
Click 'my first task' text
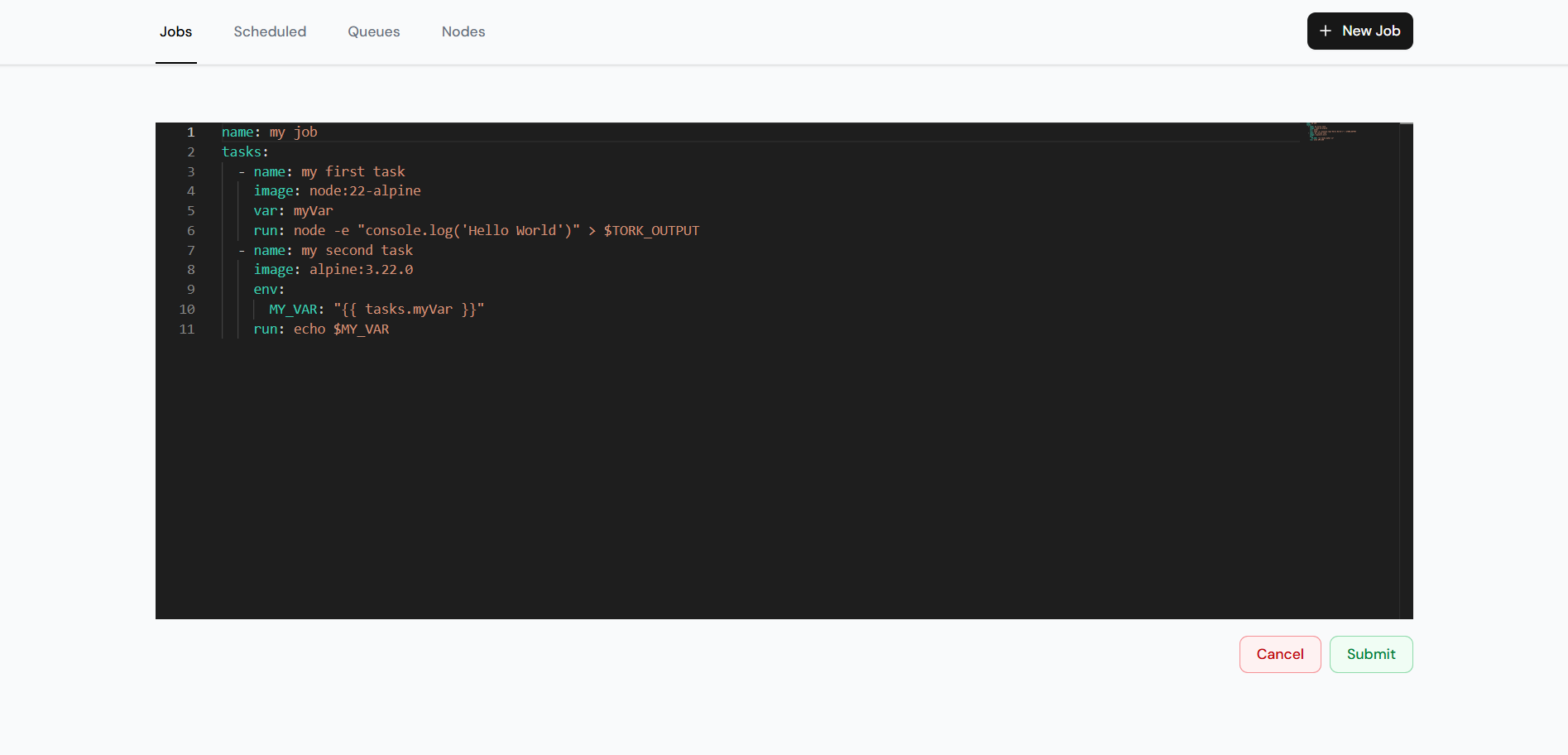click(x=353, y=172)
